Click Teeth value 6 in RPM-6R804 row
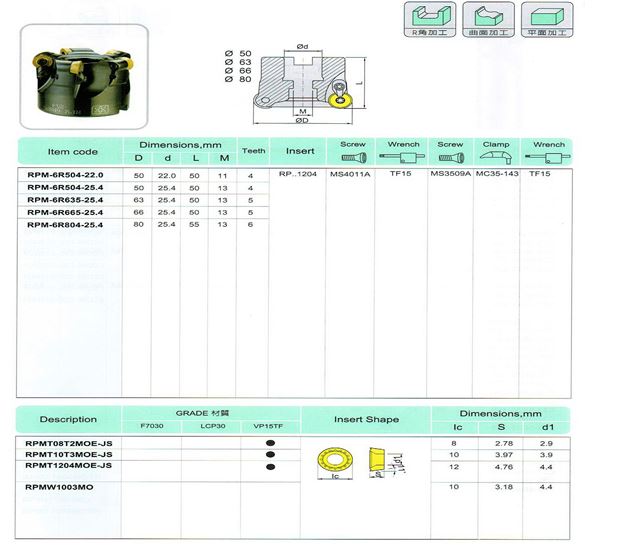The image size is (632, 552). pyautogui.click(x=250, y=224)
